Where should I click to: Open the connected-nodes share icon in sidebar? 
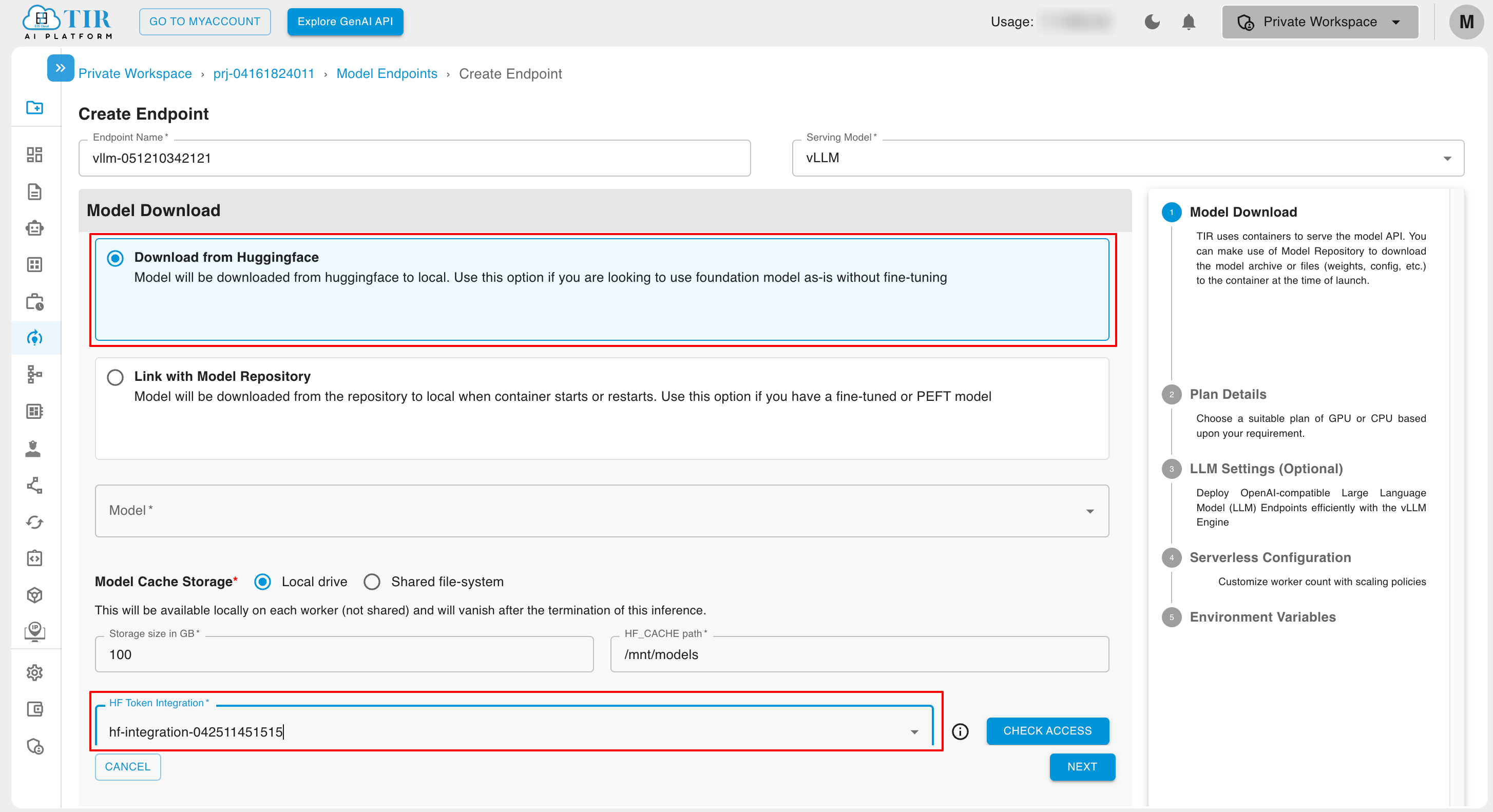[35, 485]
